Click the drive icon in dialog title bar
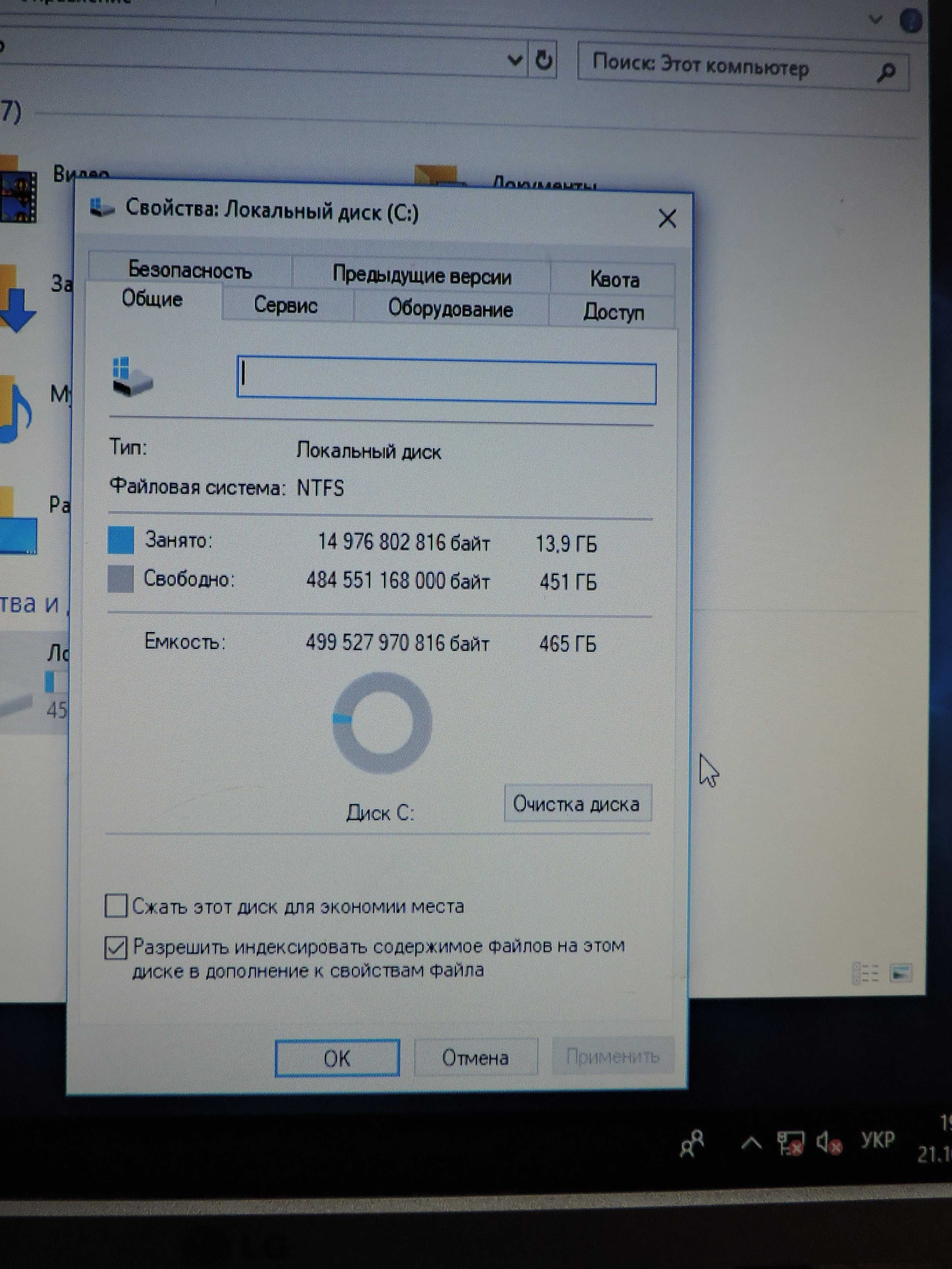Image resolution: width=952 pixels, height=1269 pixels. click(x=102, y=207)
